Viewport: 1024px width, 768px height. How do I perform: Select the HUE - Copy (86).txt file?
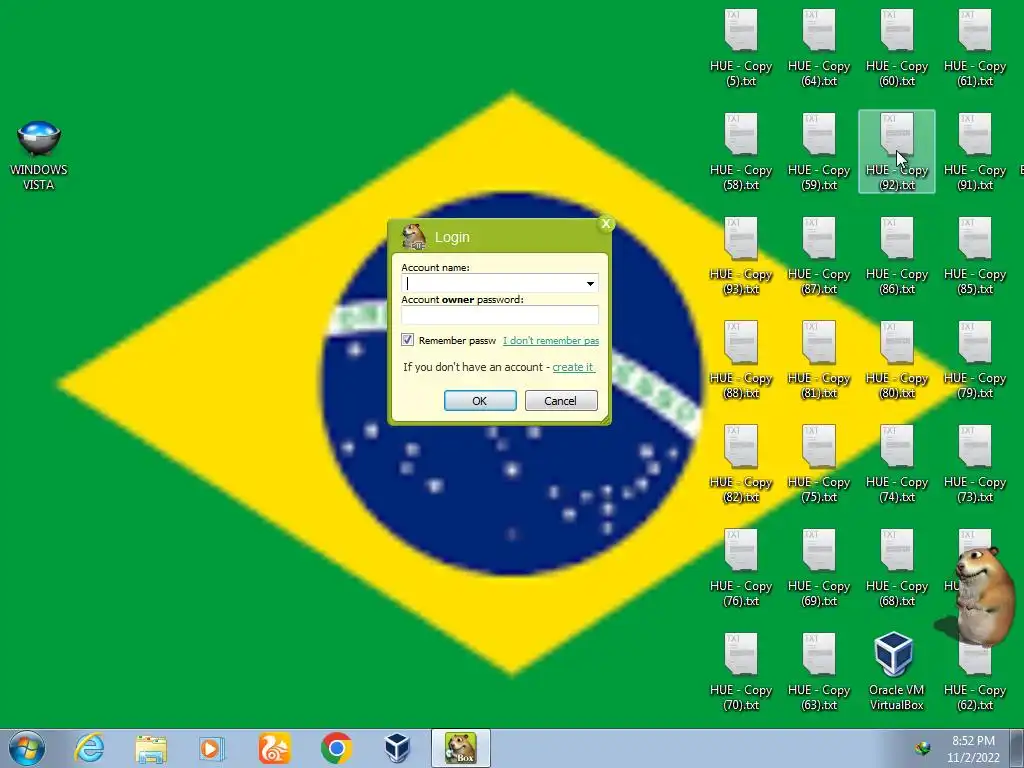(x=897, y=256)
